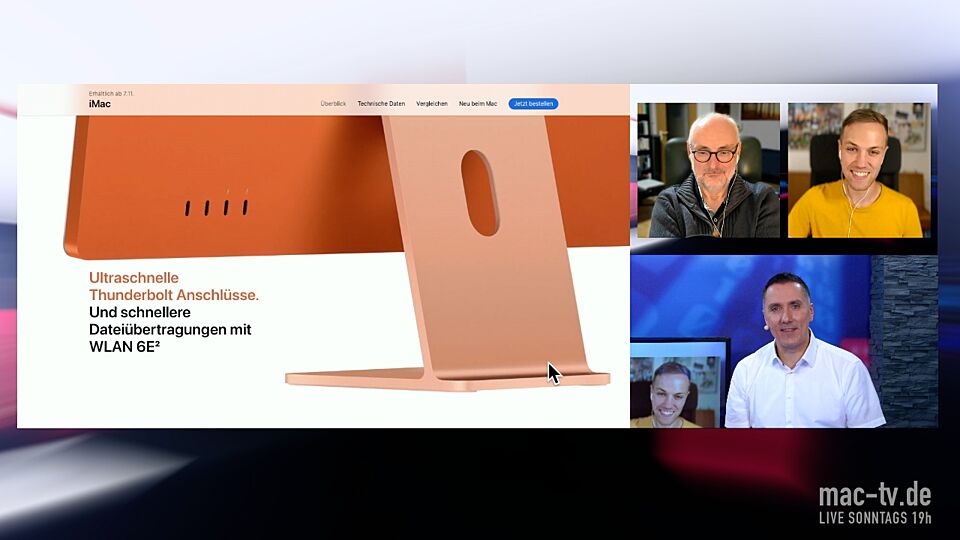
Task: Go to Neu beim Mac section
Action: pos(478,104)
